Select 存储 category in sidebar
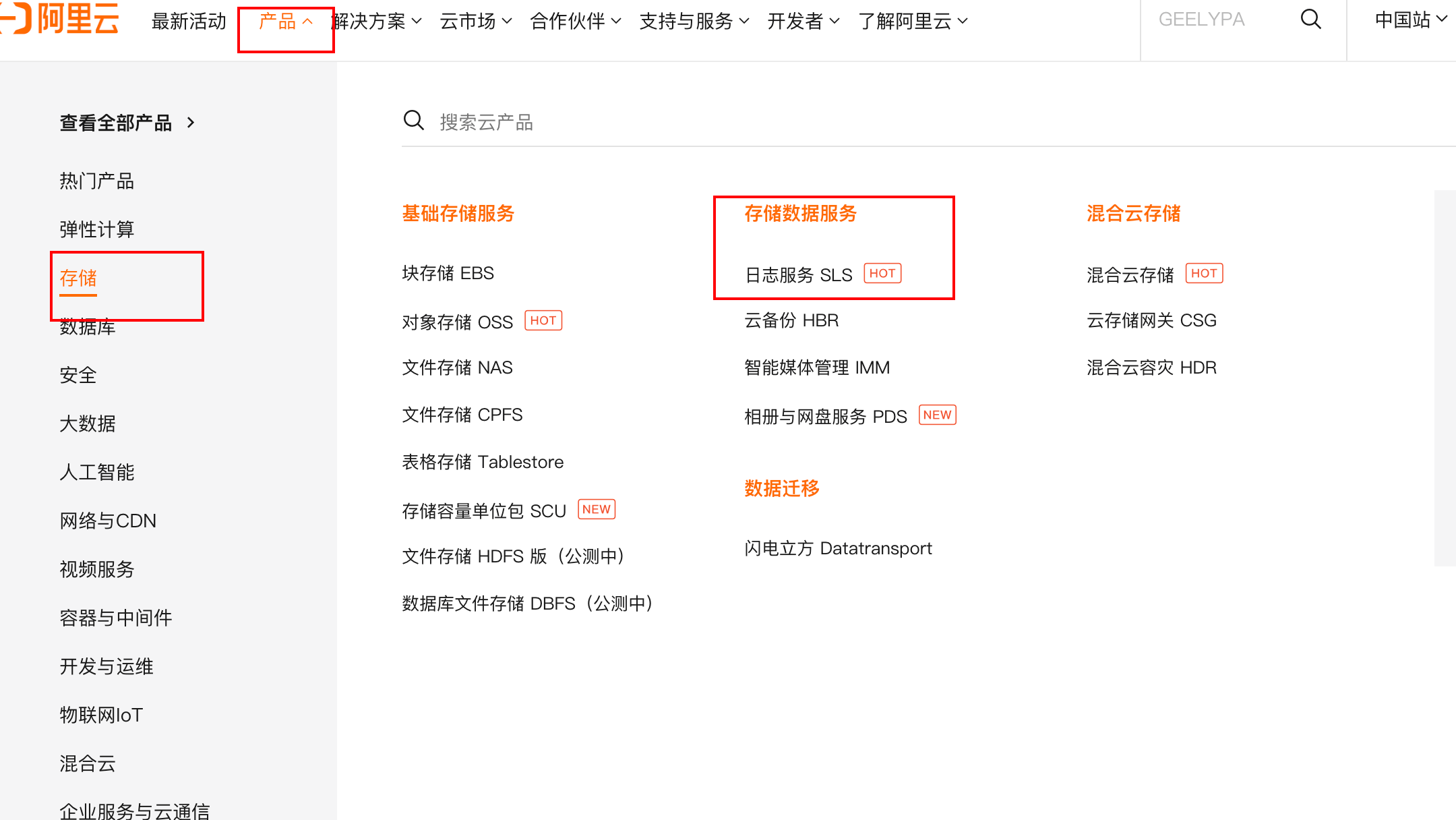This screenshot has height=820, width=1456. coord(78,278)
